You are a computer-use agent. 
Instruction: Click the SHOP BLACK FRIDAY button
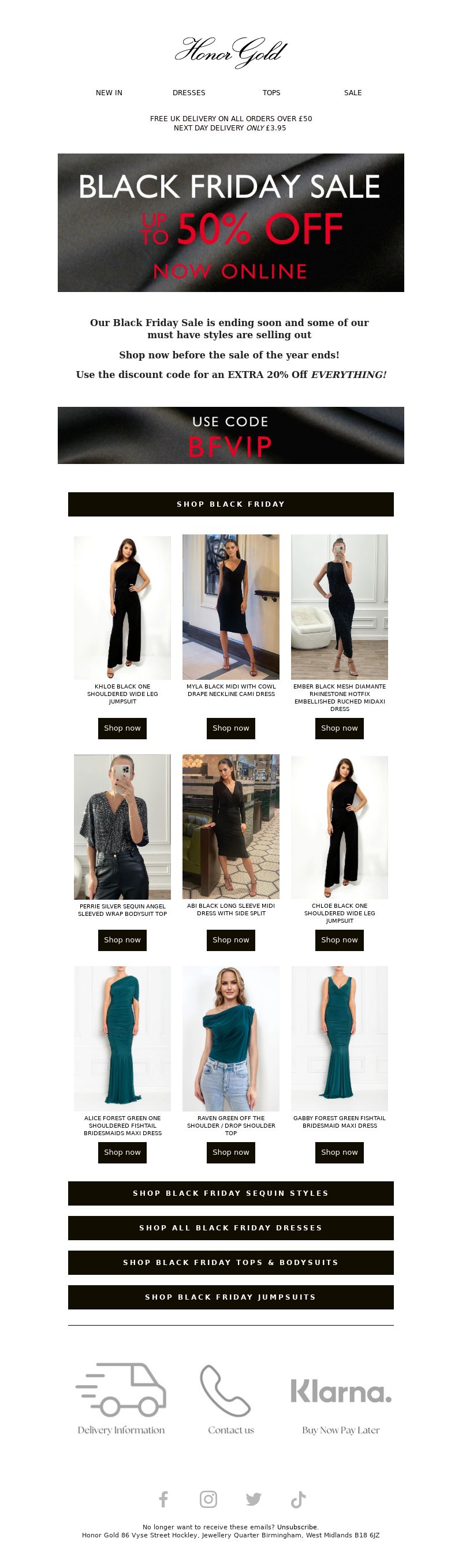coord(231,504)
